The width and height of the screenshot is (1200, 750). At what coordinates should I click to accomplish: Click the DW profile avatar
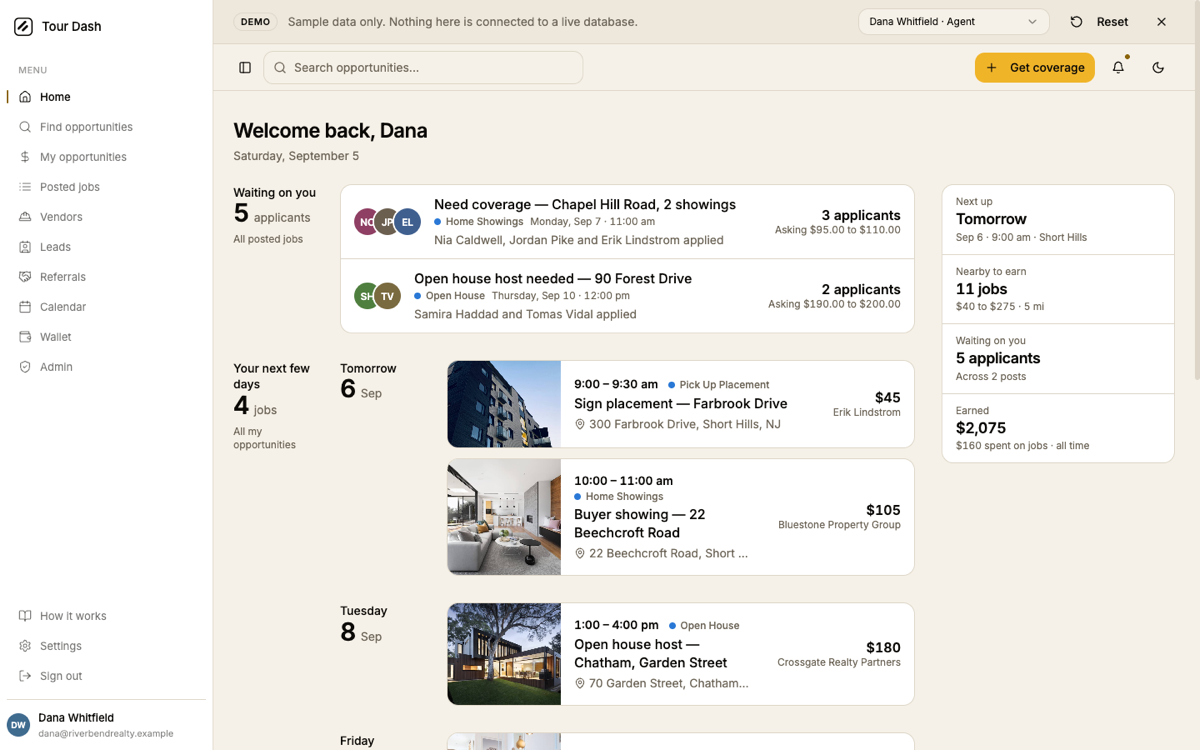[18, 726]
